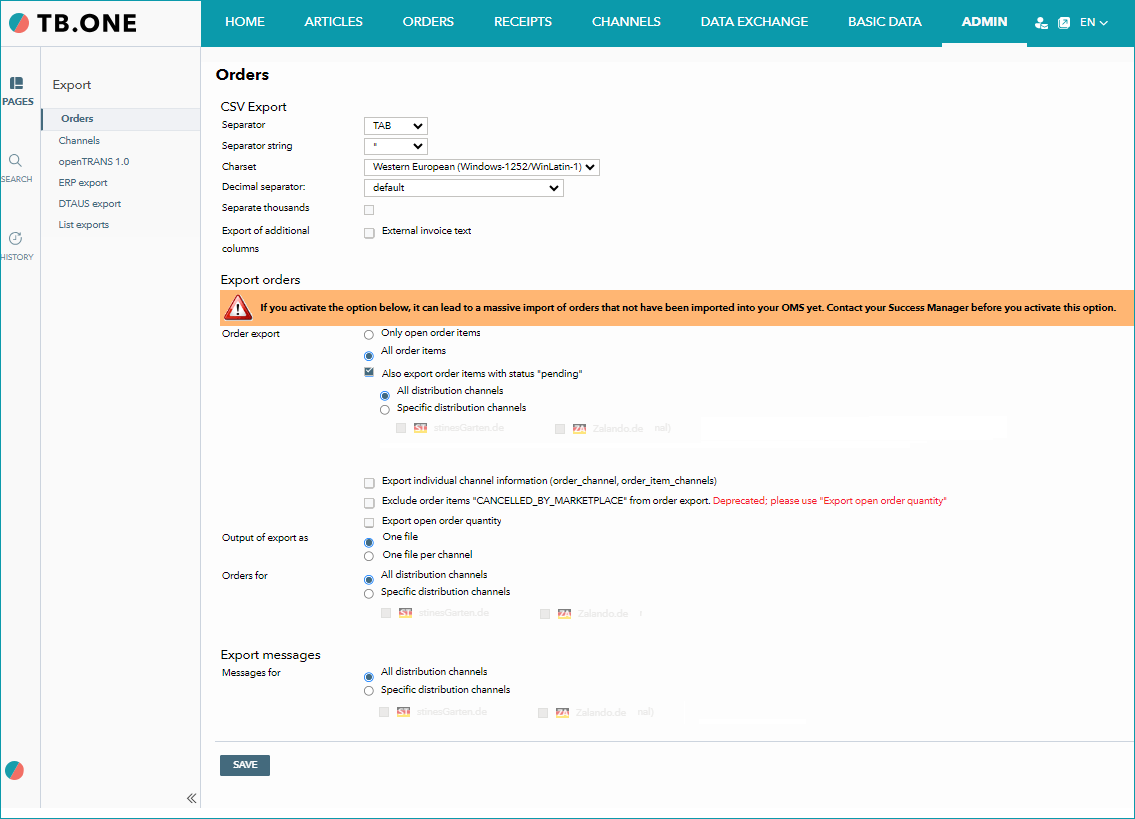
Task: Click the Orders page heading
Action: [x=242, y=75]
